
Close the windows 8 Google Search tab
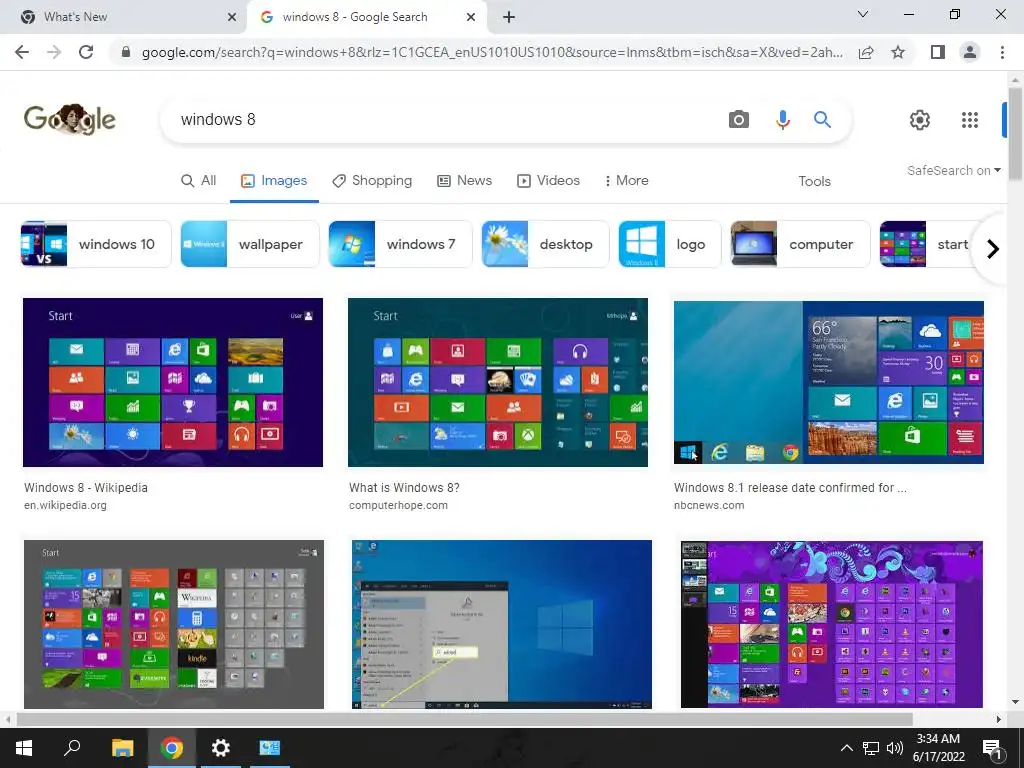pyautogui.click(x=471, y=17)
